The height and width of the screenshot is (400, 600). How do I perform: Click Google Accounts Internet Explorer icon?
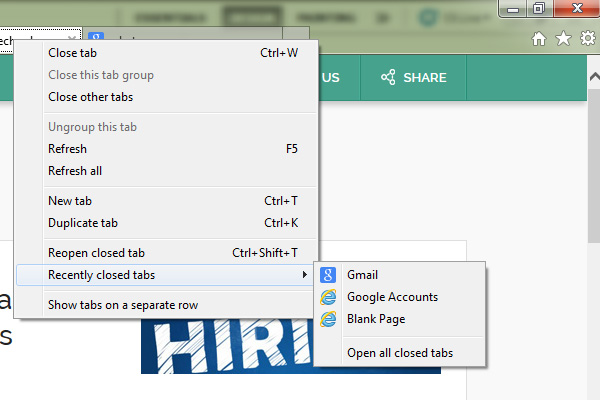click(328, 297)
